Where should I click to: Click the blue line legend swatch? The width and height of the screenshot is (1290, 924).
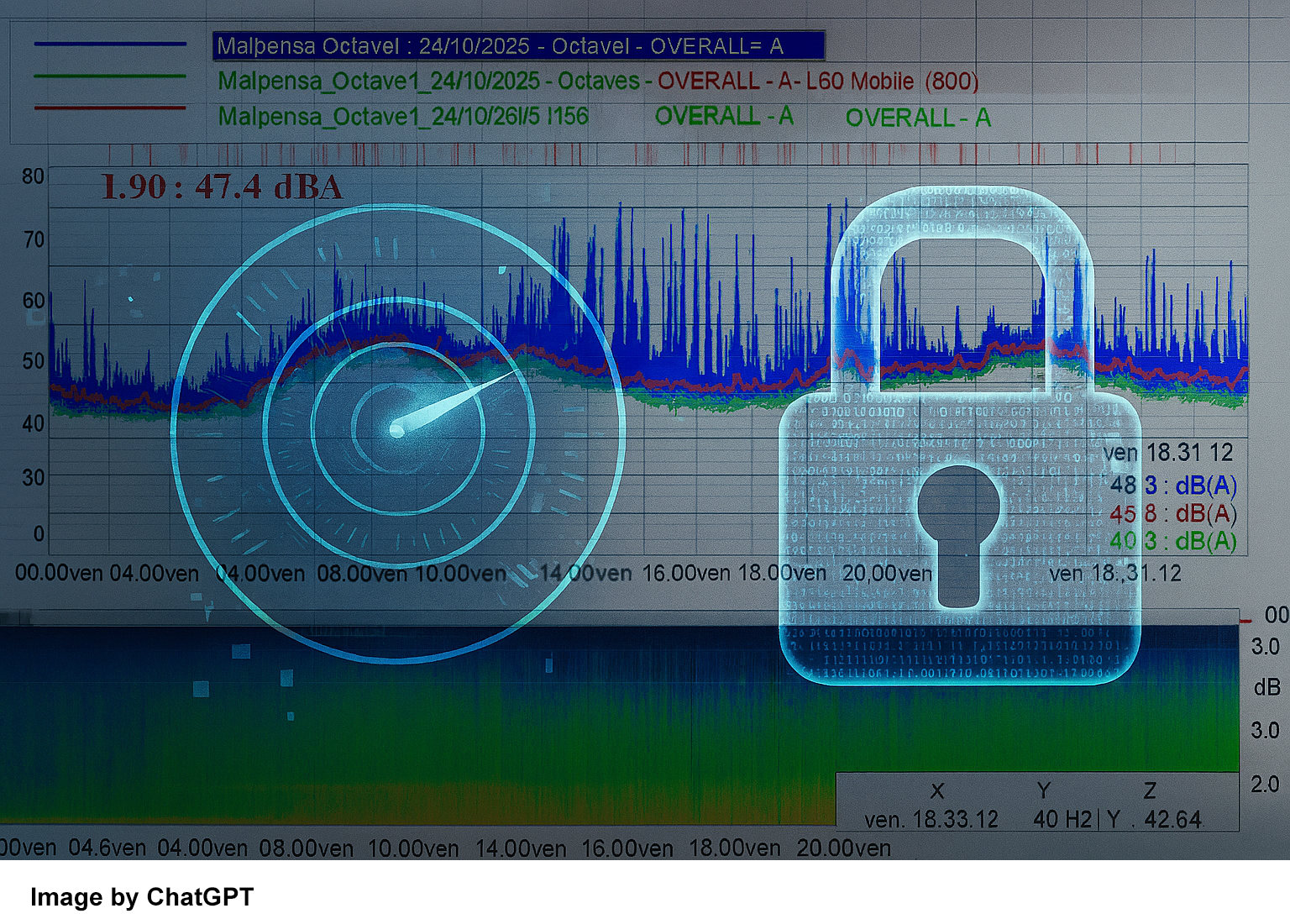click(110, 45)
